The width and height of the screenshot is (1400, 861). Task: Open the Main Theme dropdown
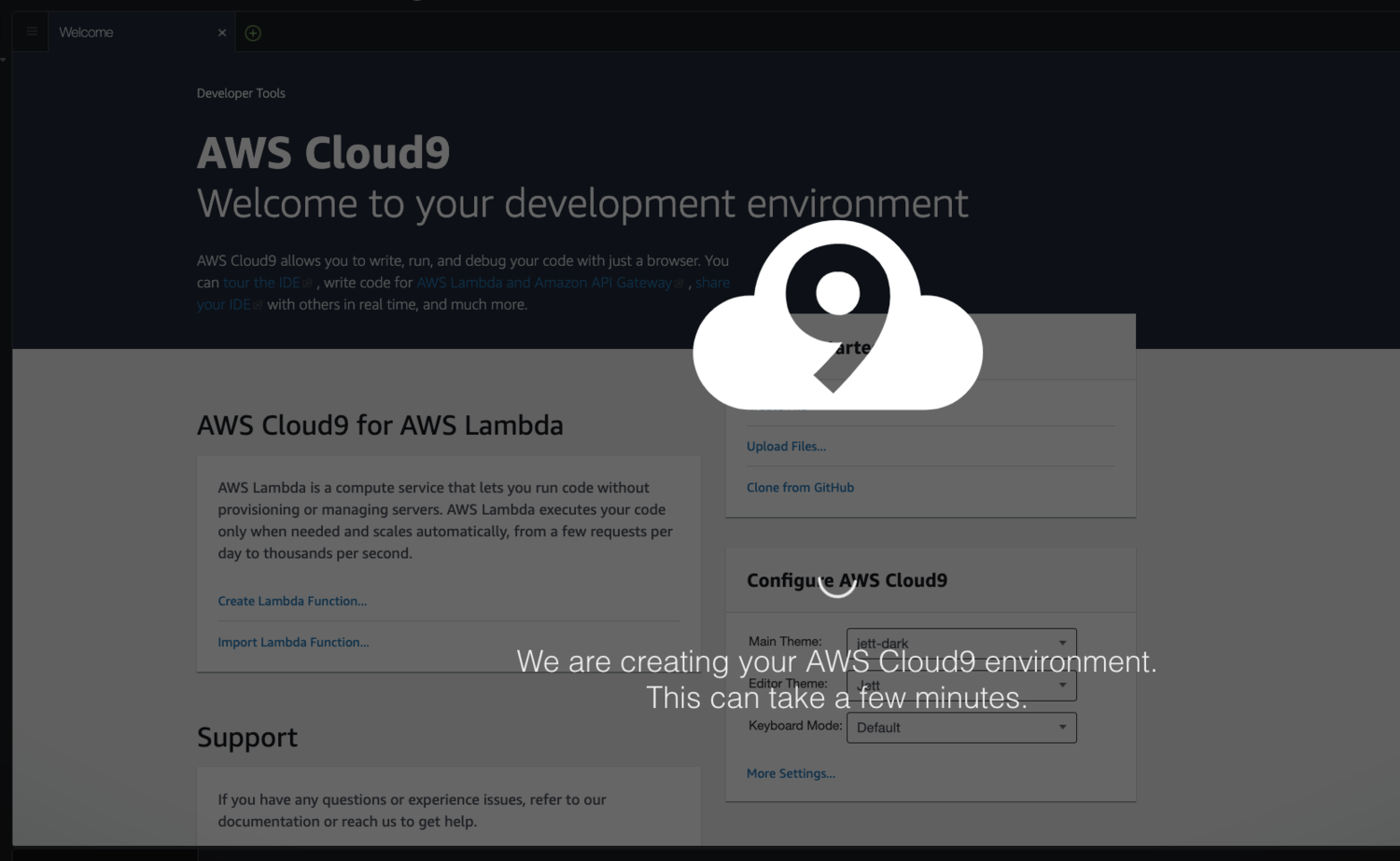(x=961, y=643)
